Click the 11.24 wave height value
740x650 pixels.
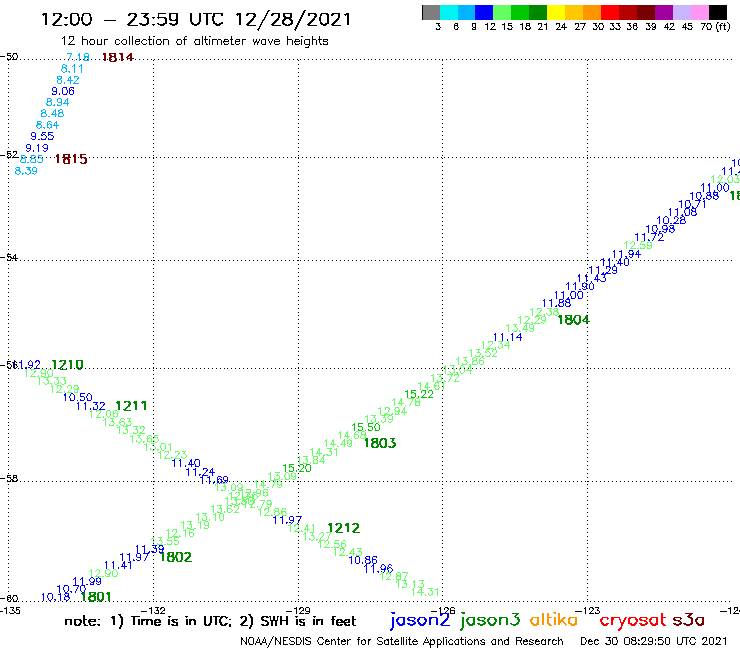click(x=200, y=472)
